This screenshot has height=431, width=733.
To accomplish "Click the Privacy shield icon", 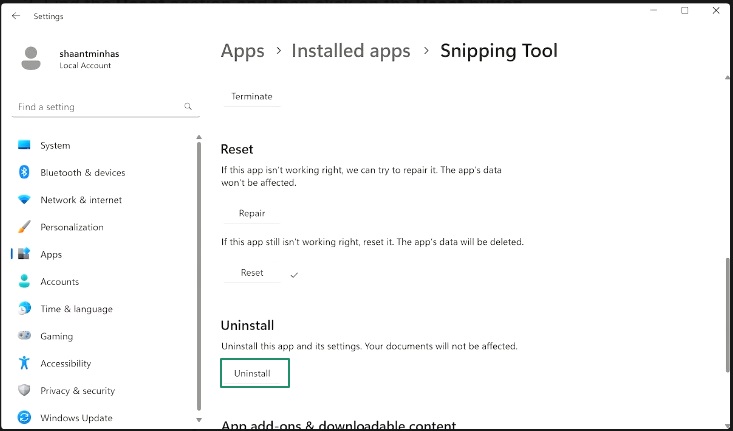I will (24, 390).
